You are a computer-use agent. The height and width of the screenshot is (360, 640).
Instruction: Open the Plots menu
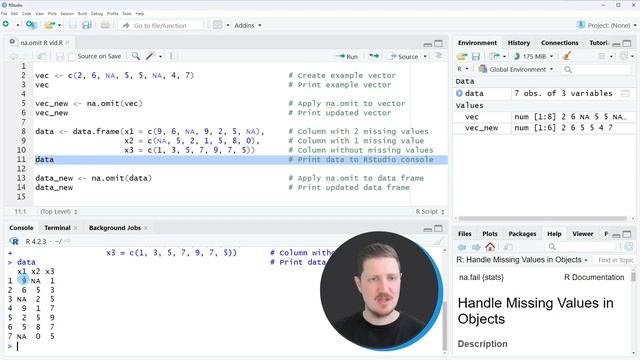click(x=52, y=13)
